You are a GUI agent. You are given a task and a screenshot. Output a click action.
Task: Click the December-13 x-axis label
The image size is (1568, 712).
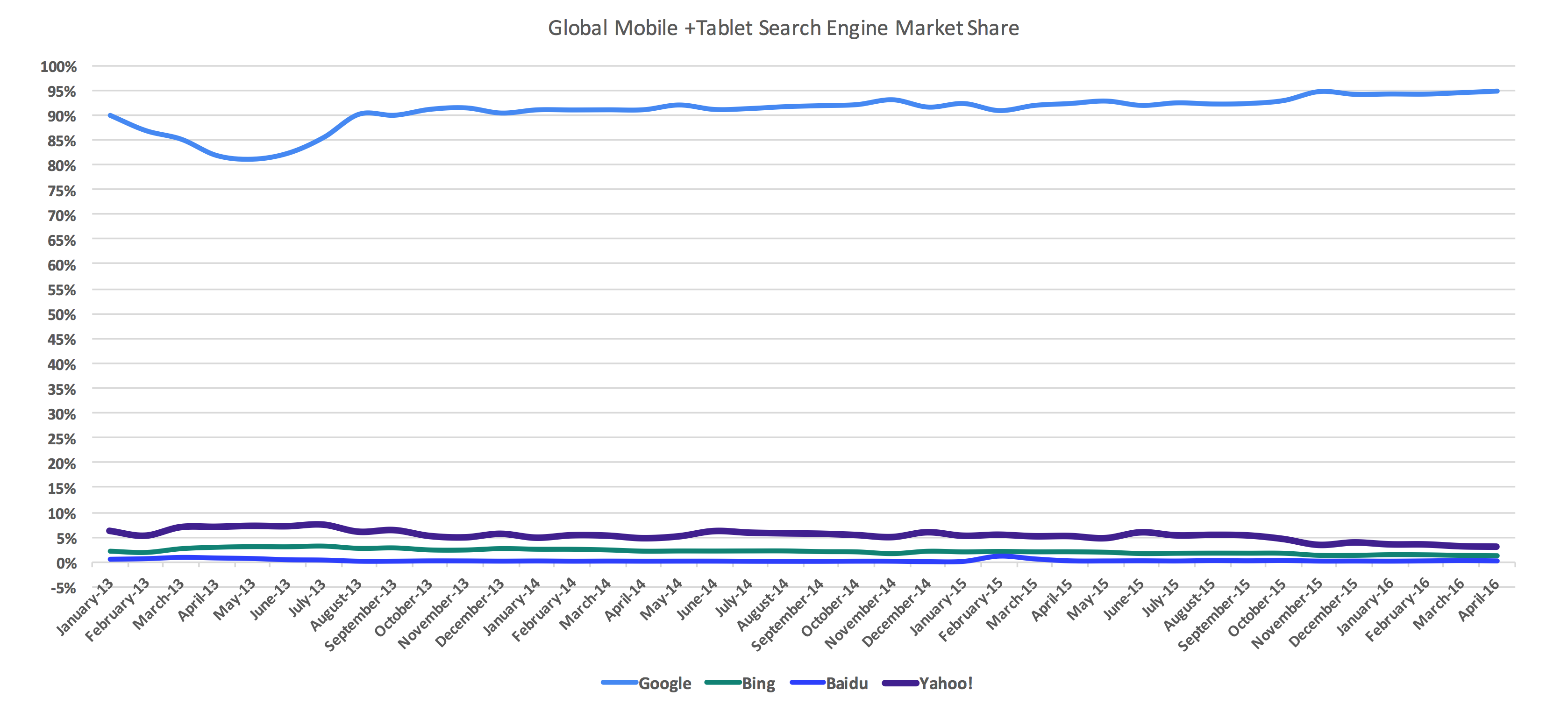[x=470, y=612]
